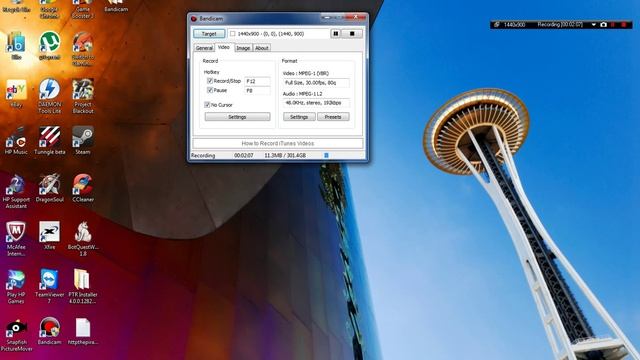Click the Bandicam title bar icon
640x360 pixels.
tap(194, 19)
